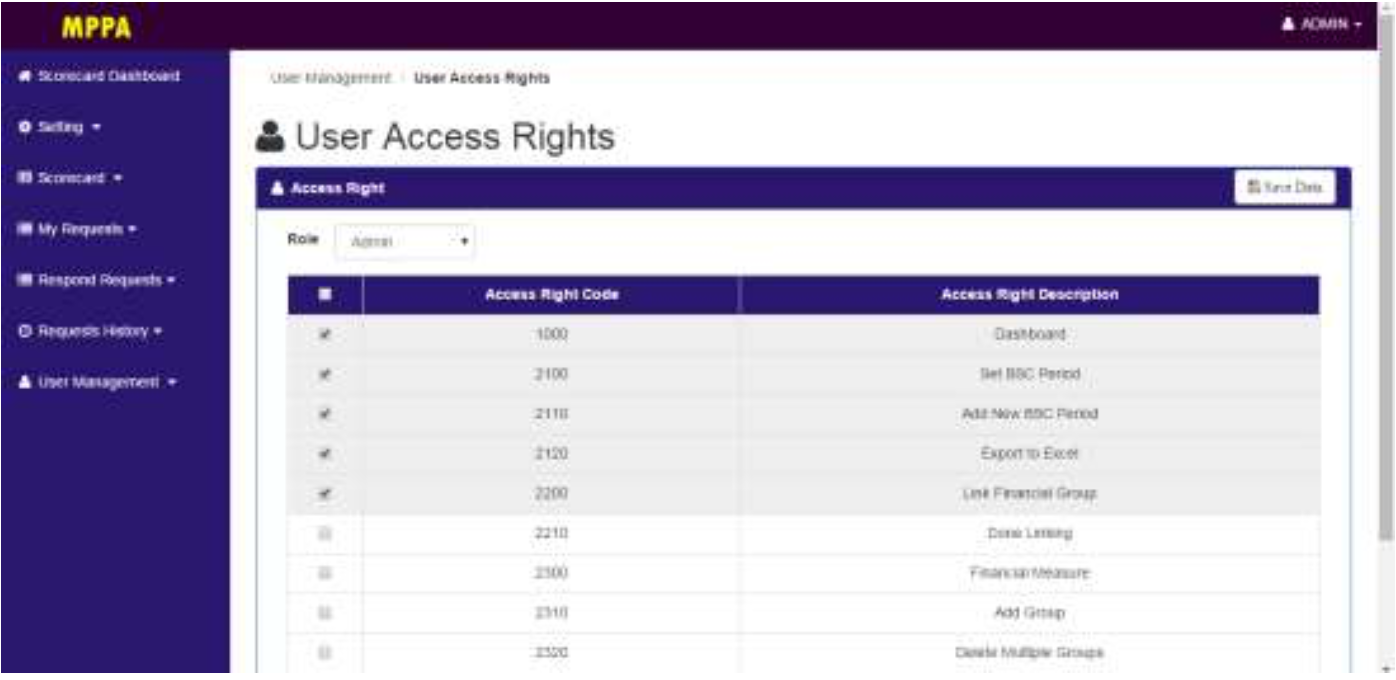This screenshot has height=680, width=1396.
Task: Click the Scorecard Dashboard home icon
Action: [x=25, y=77]
